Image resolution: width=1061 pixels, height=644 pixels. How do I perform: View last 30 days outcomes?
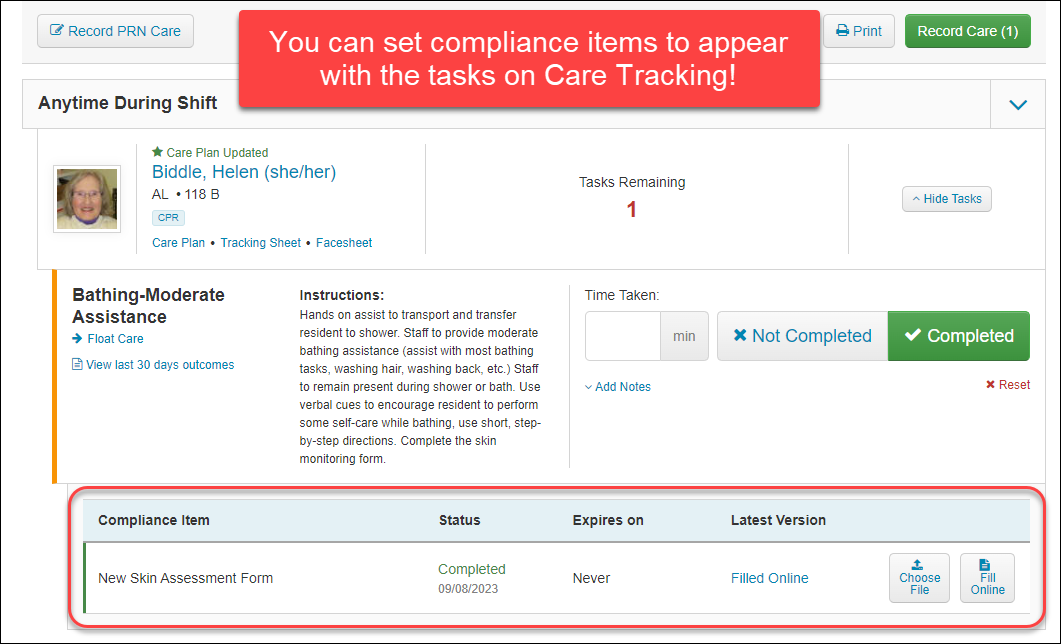tap(154, 365)
